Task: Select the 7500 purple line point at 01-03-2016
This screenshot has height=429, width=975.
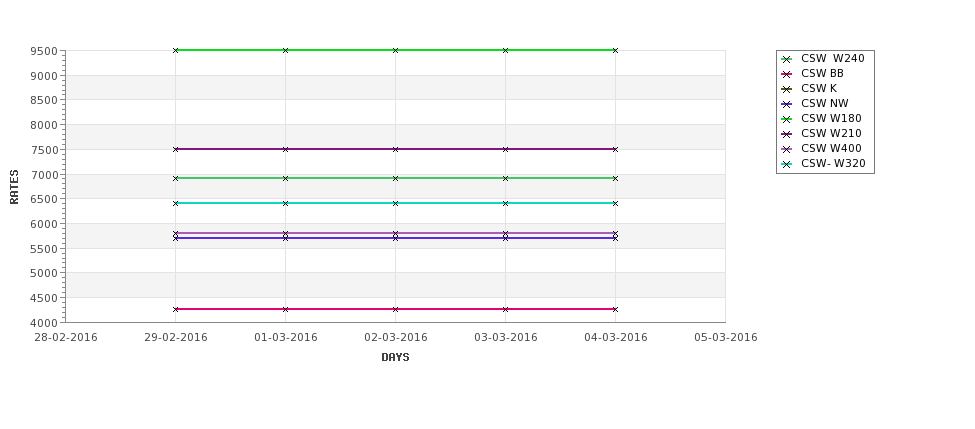Action: tap(285, 149)
